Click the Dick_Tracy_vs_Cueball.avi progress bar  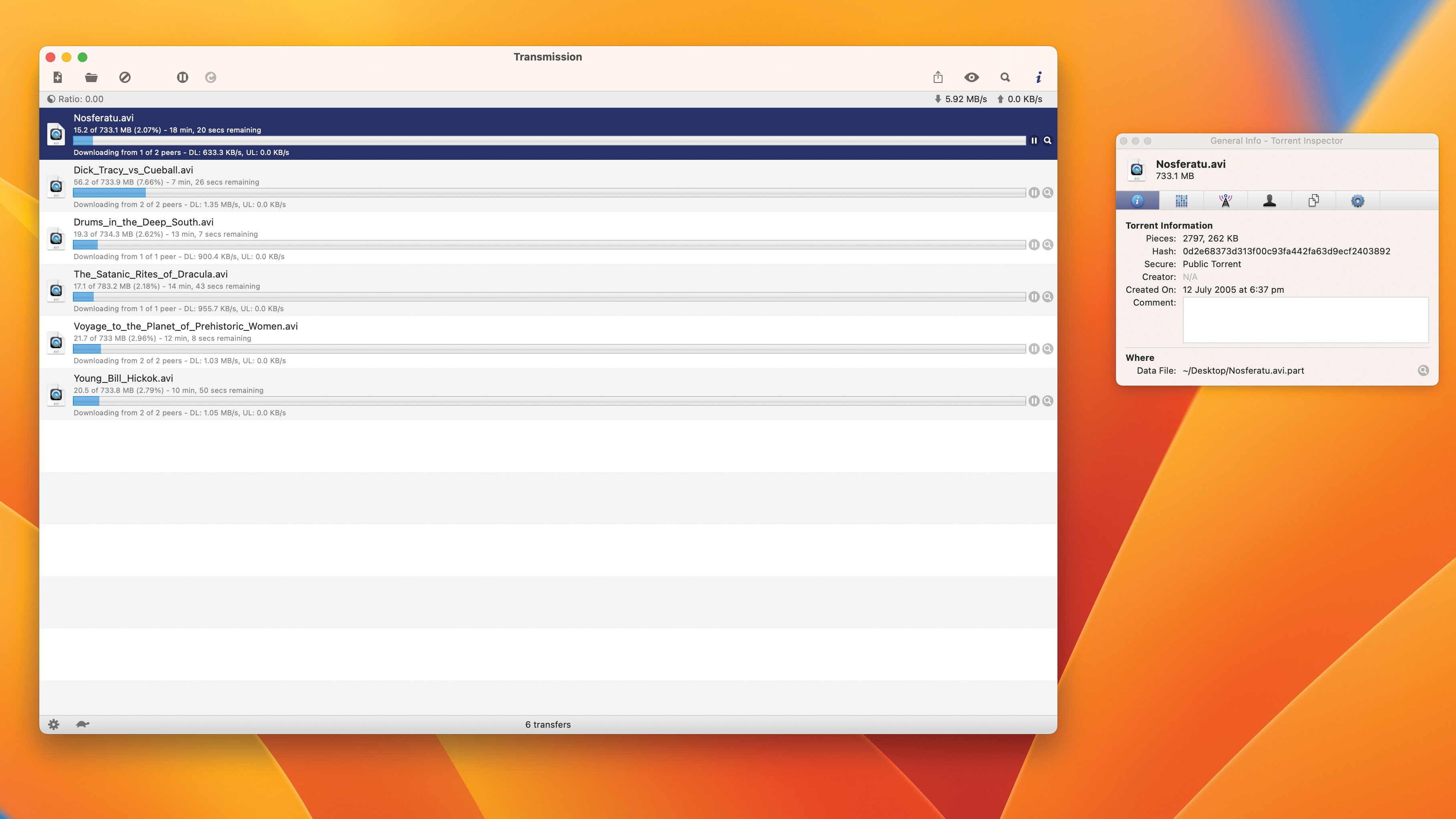pyautogui.click(x=550, y=193)
